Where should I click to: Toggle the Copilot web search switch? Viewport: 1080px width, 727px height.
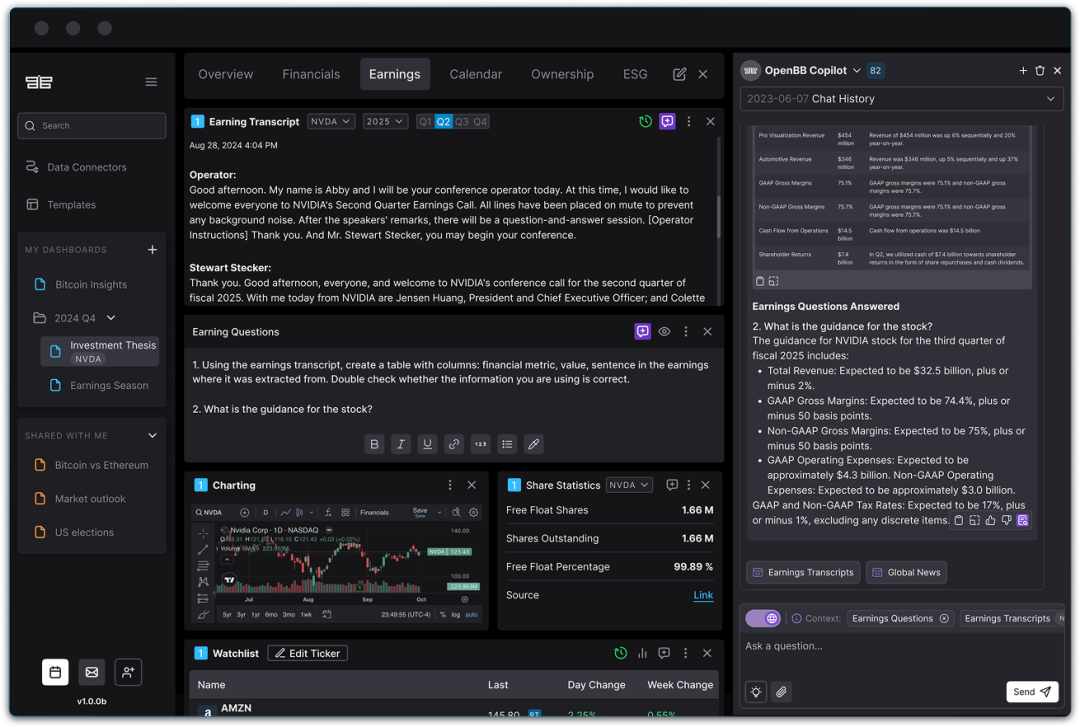pyautogui.click(x=763, y=618)
